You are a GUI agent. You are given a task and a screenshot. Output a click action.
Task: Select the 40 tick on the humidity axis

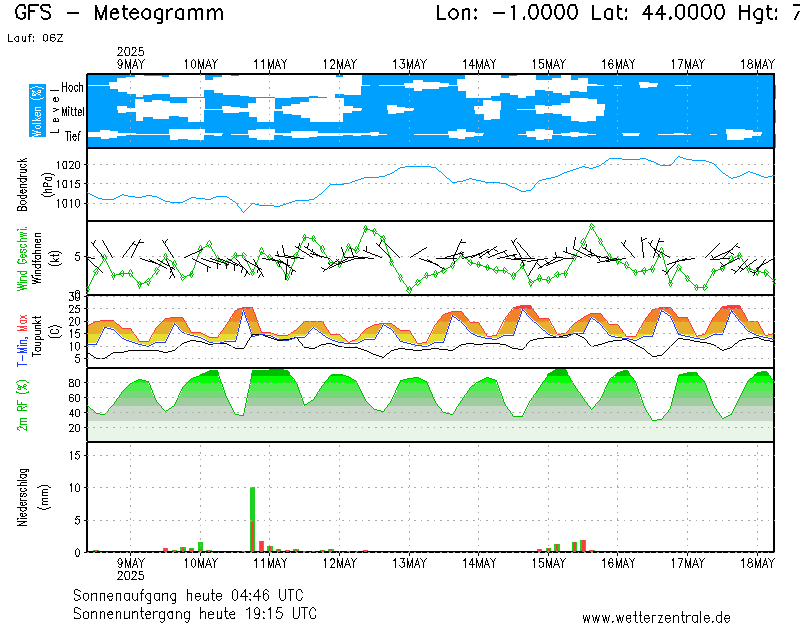click(x=74, y=413)
